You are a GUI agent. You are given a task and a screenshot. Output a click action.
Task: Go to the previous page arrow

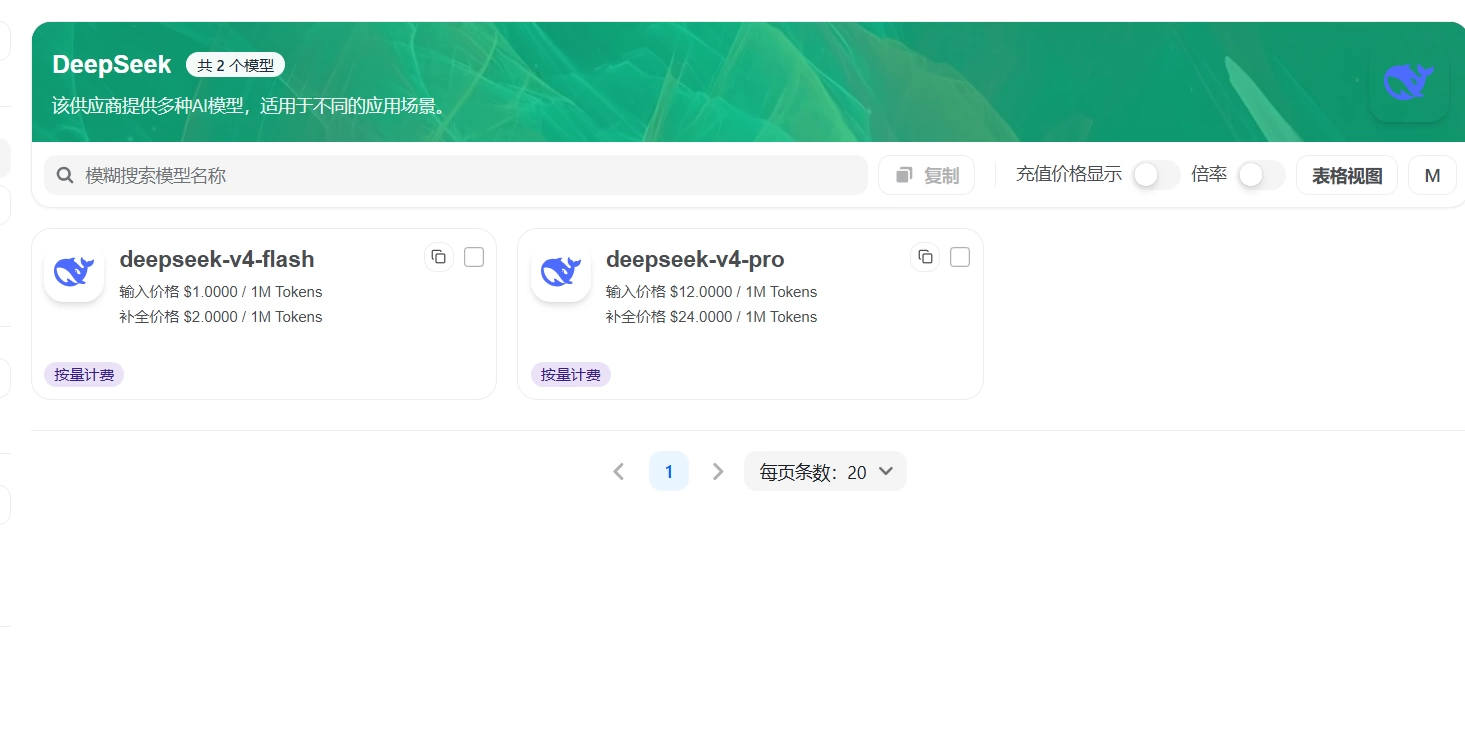pyautogui.click(x=619, y=471)
